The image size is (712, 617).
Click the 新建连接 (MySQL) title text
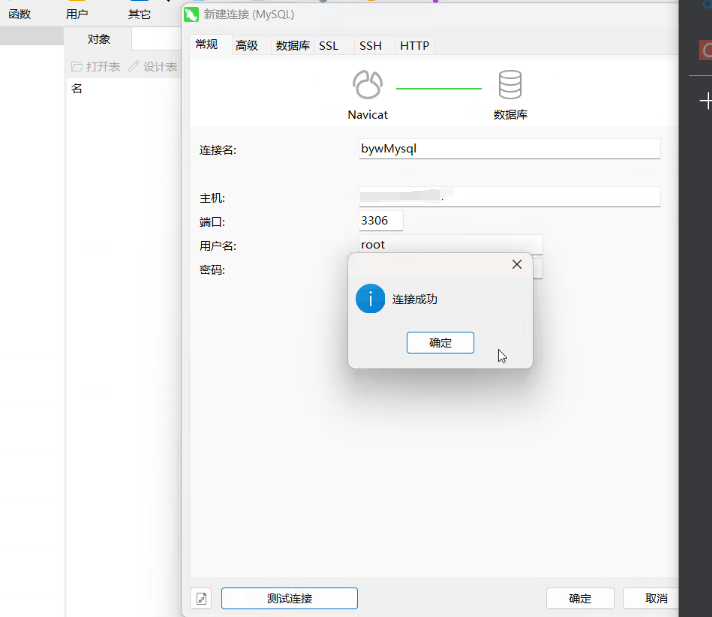pos(249,15)
